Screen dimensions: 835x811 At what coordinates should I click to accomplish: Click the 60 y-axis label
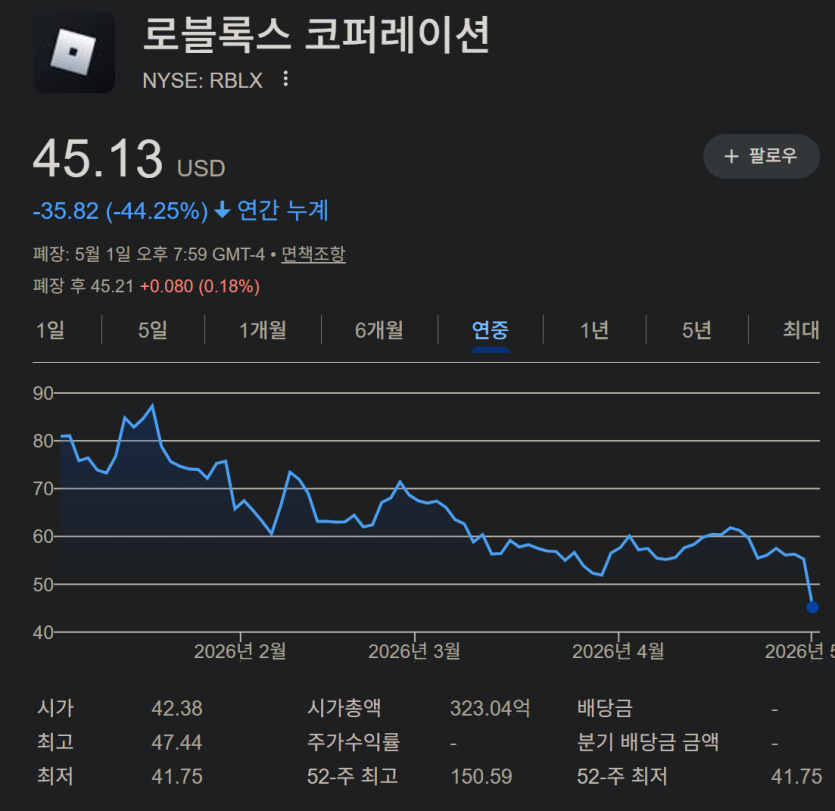(x=43, y=537)
